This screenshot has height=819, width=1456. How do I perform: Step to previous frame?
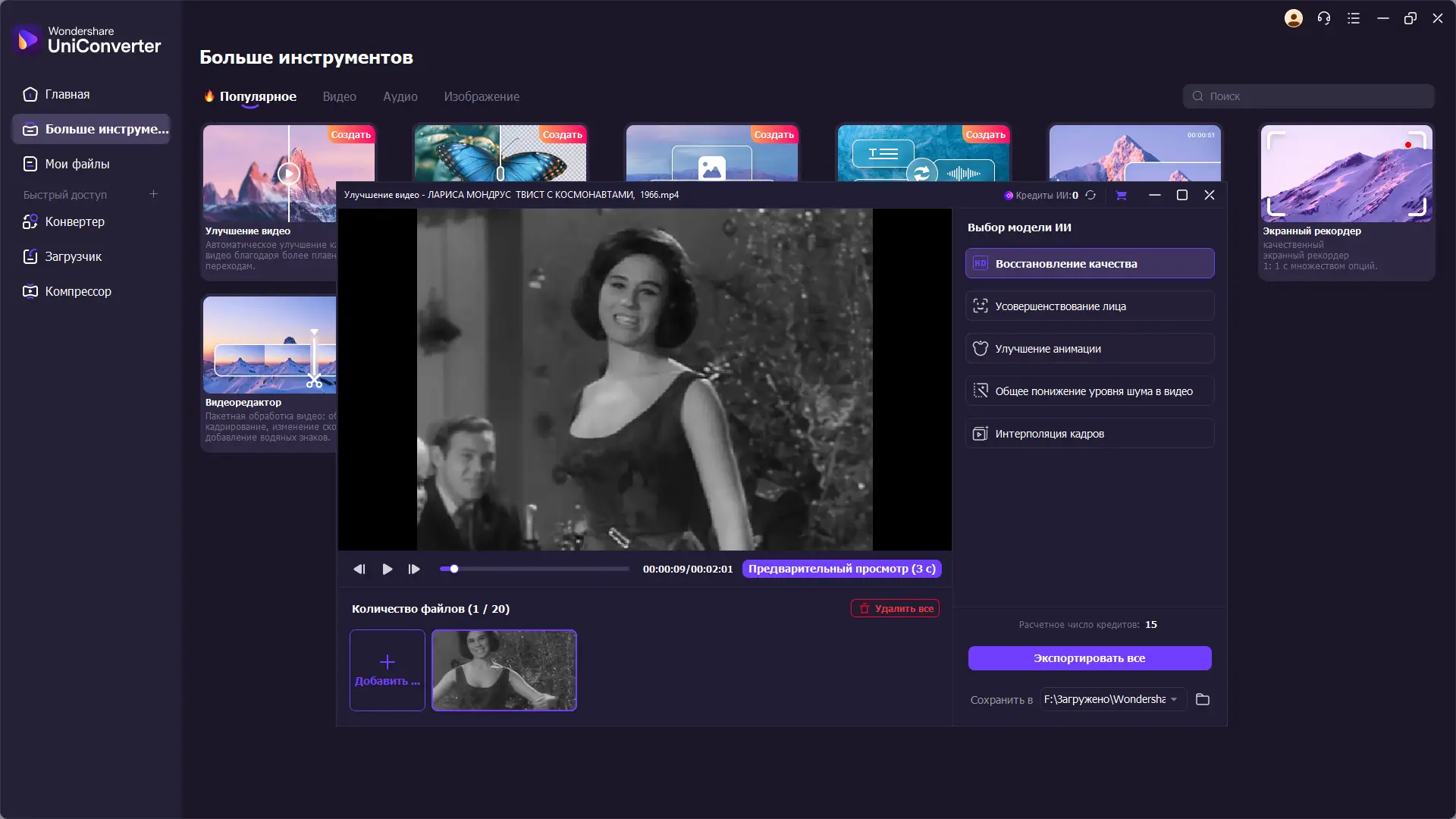click(359, 569)
